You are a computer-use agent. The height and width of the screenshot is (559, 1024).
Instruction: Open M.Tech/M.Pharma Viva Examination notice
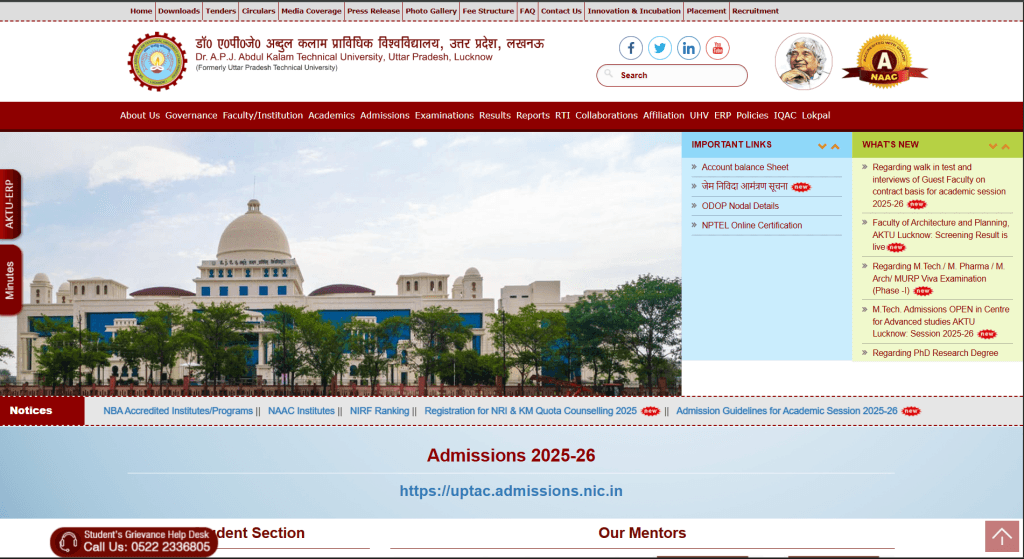tap(938, 278)
